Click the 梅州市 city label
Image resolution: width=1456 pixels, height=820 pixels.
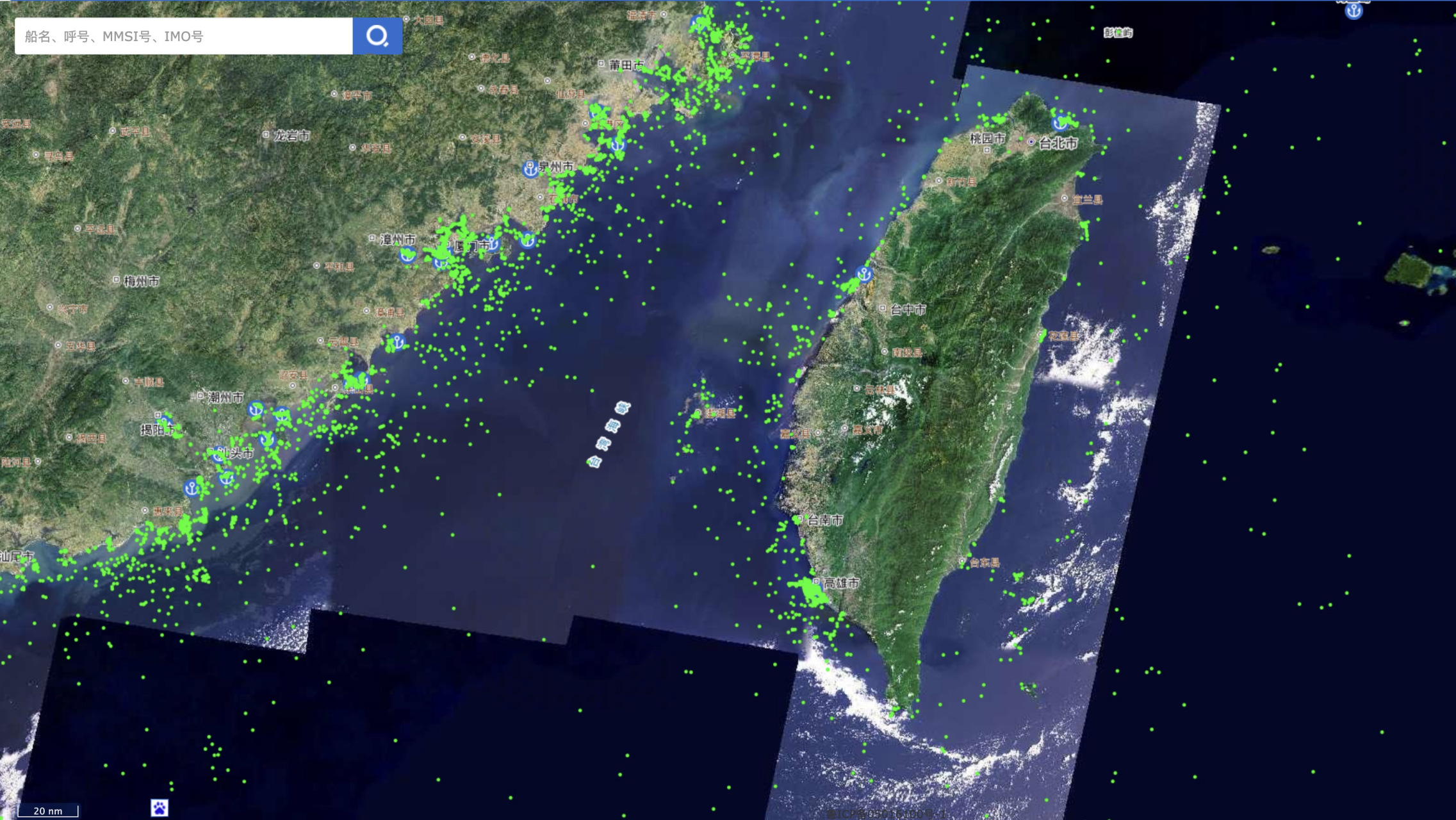(x=142, y=281)
